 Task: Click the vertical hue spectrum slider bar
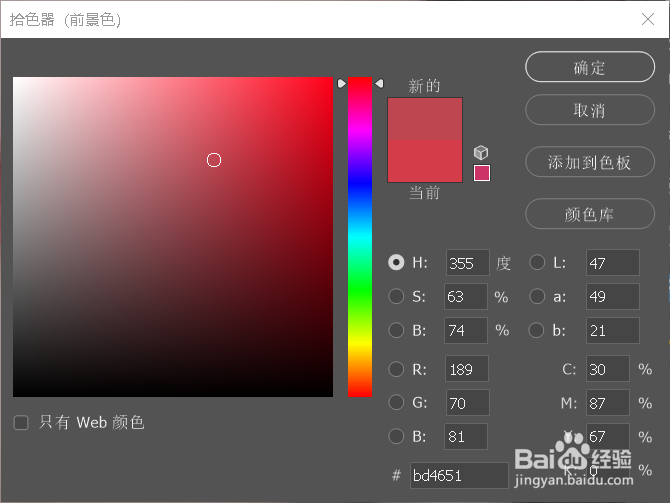pos(360,237)
